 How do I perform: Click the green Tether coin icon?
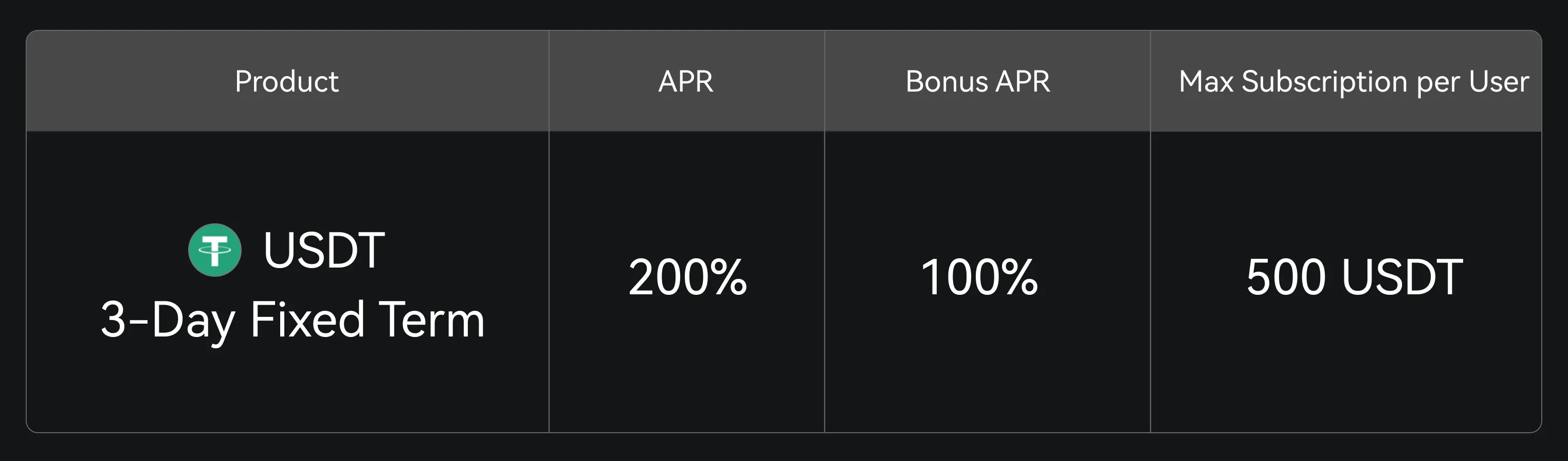(x=214, y=250)
